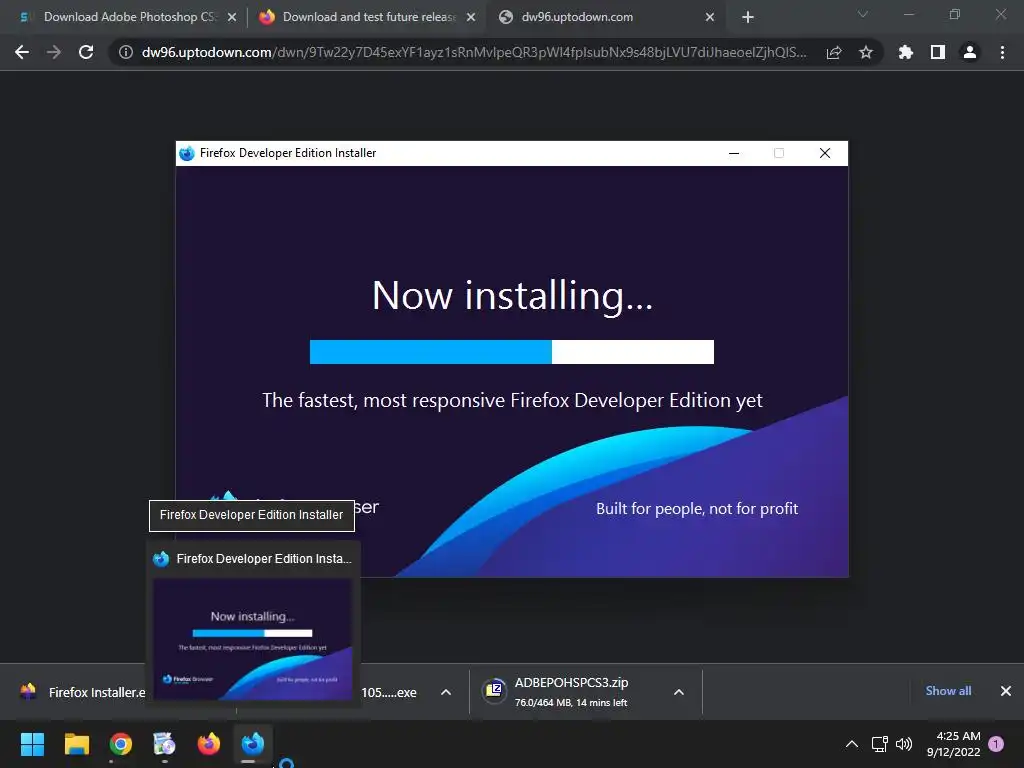
Task: Open the tab search chevron in the title bar
Action: point(863,14)
